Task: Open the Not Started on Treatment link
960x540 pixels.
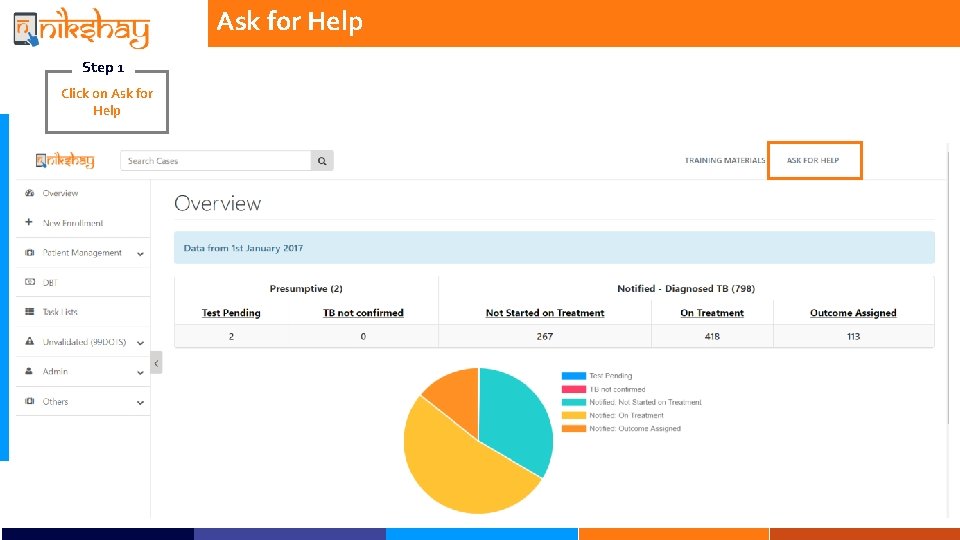Action: 545,313
